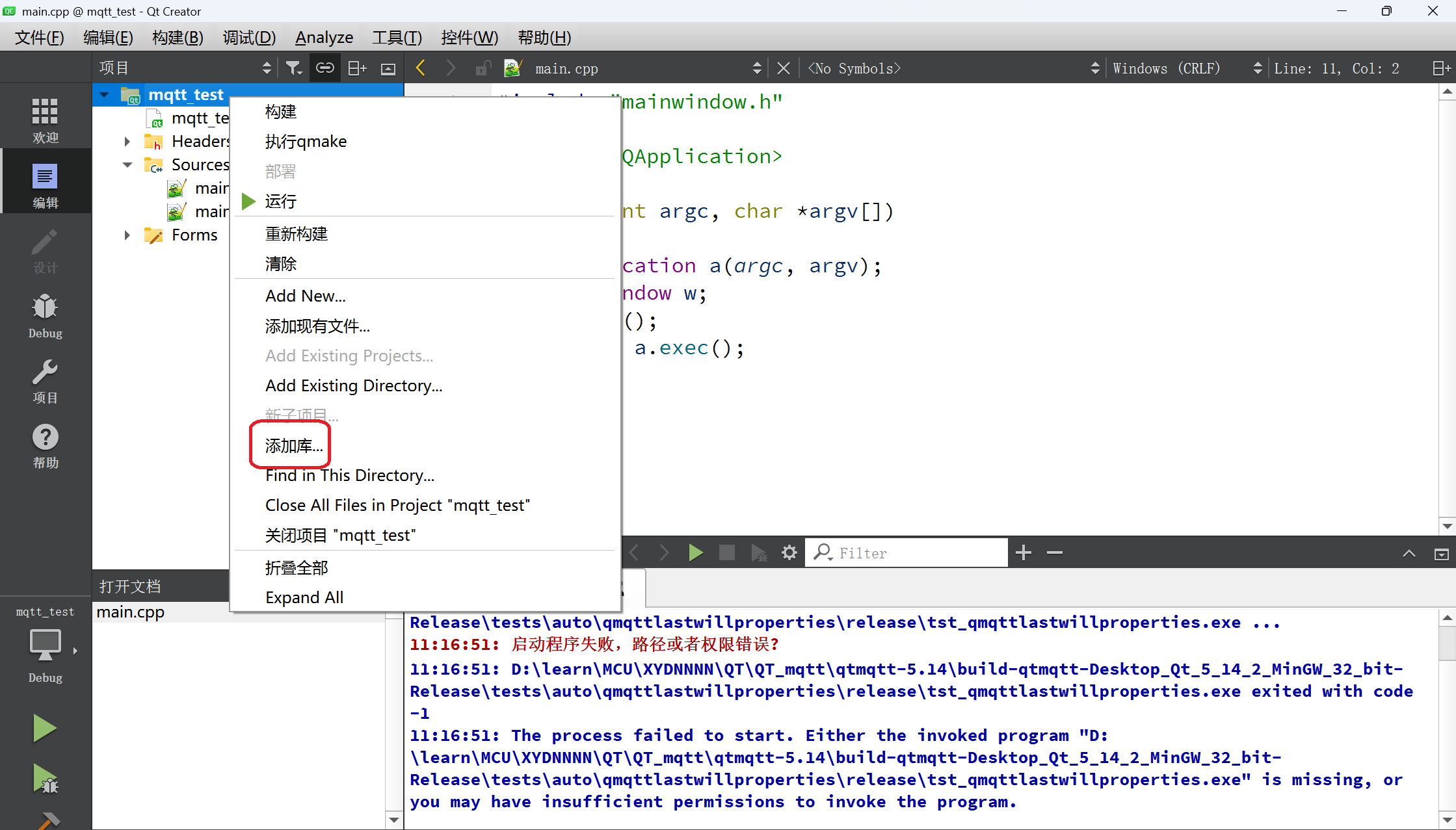Close the project sidebar panel icon
Screen dimensions: 1456x830
[x=388, y=68]
